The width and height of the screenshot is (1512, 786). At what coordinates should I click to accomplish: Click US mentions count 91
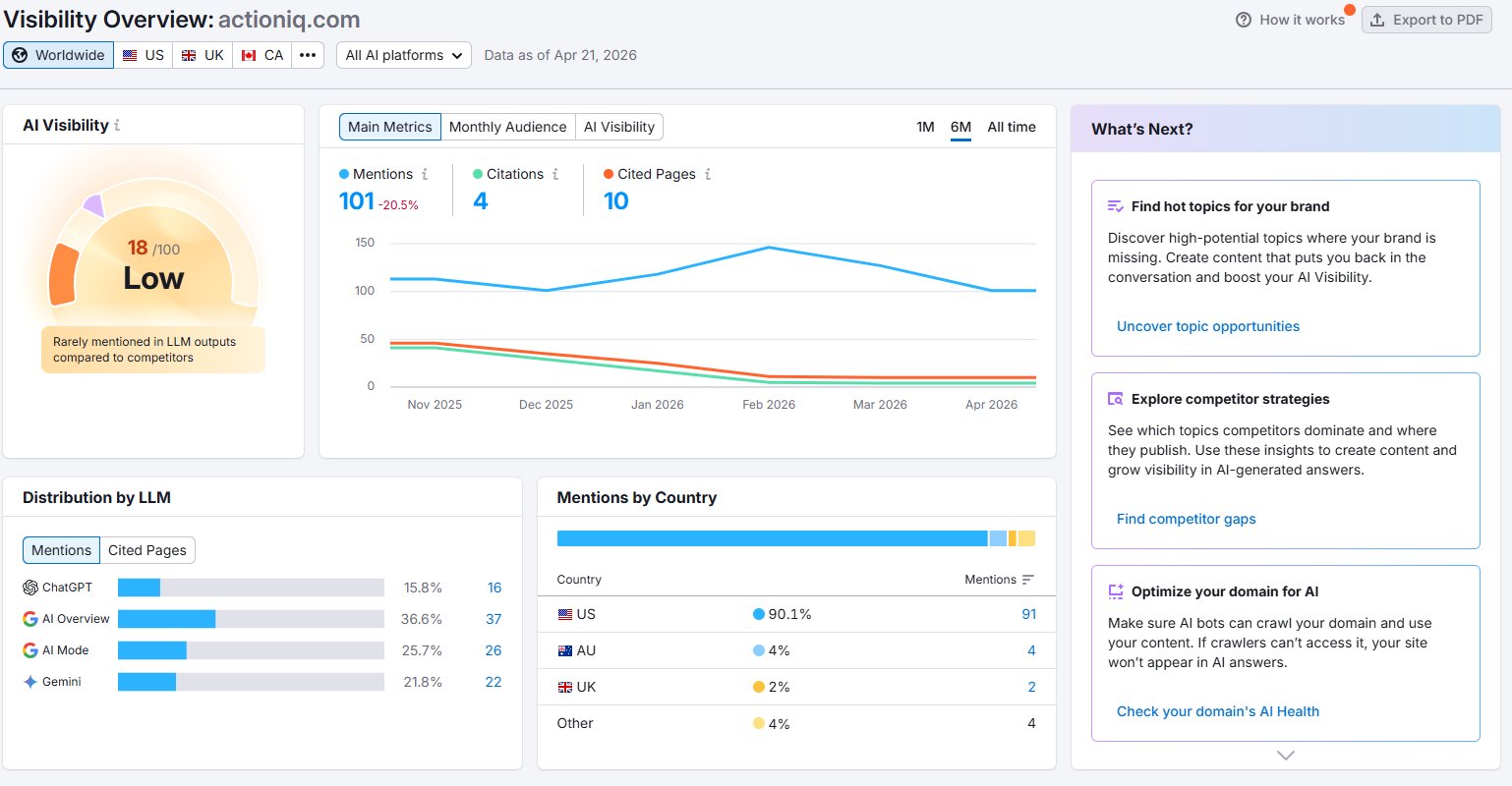tap(1029, 614)
